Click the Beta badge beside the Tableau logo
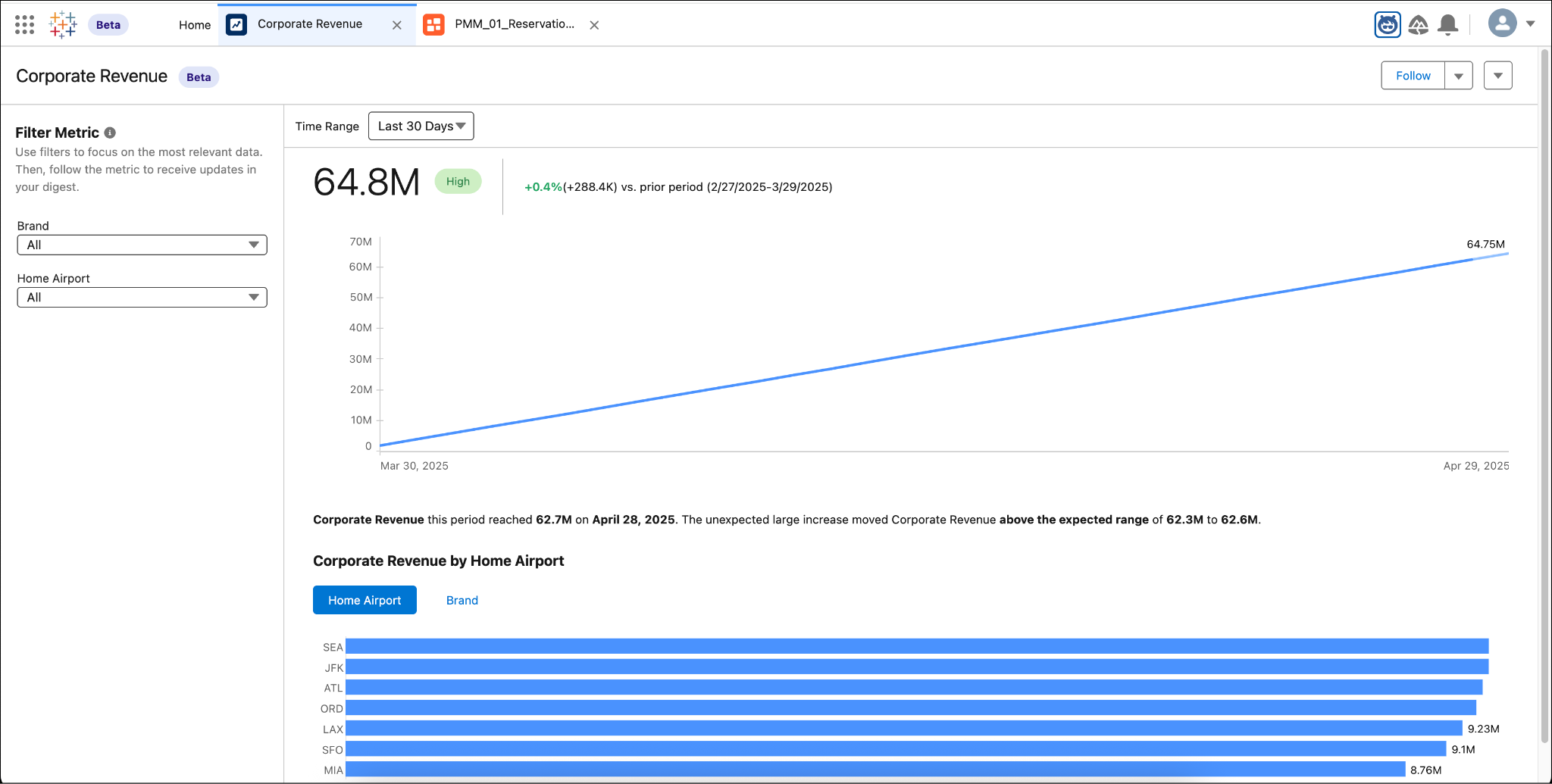Screen dimensions: 1552x784 tap(108, 25)
